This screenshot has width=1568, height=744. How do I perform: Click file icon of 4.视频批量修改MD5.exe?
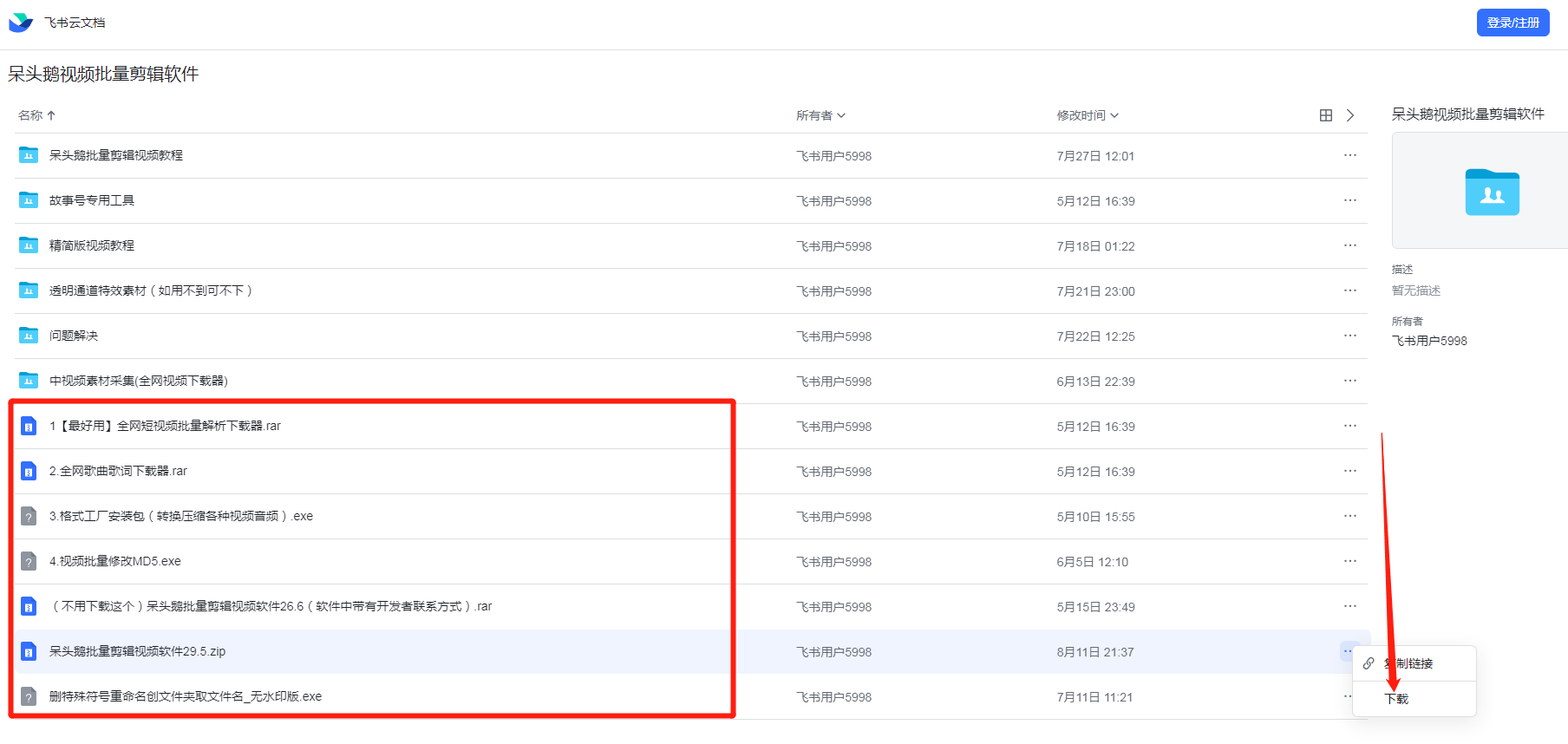[x=29, y=561]
